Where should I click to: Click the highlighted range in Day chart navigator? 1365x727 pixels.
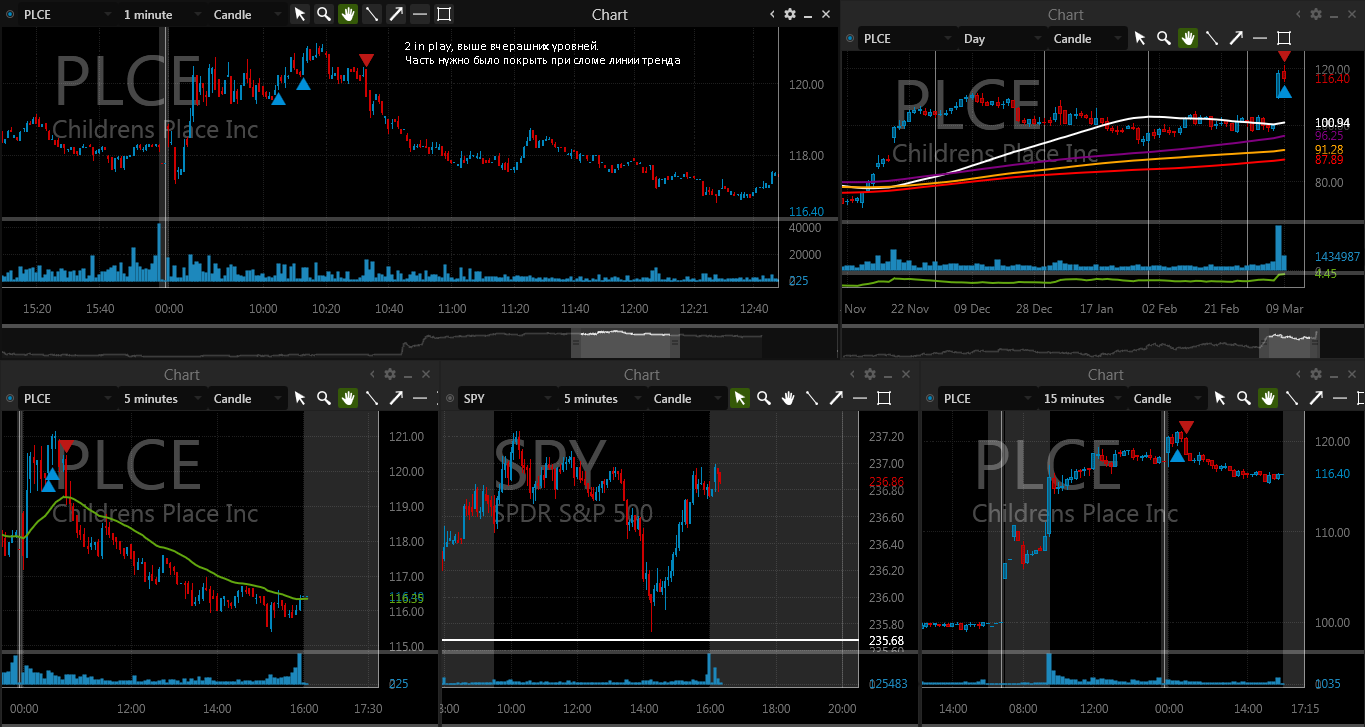(1290, 341)
